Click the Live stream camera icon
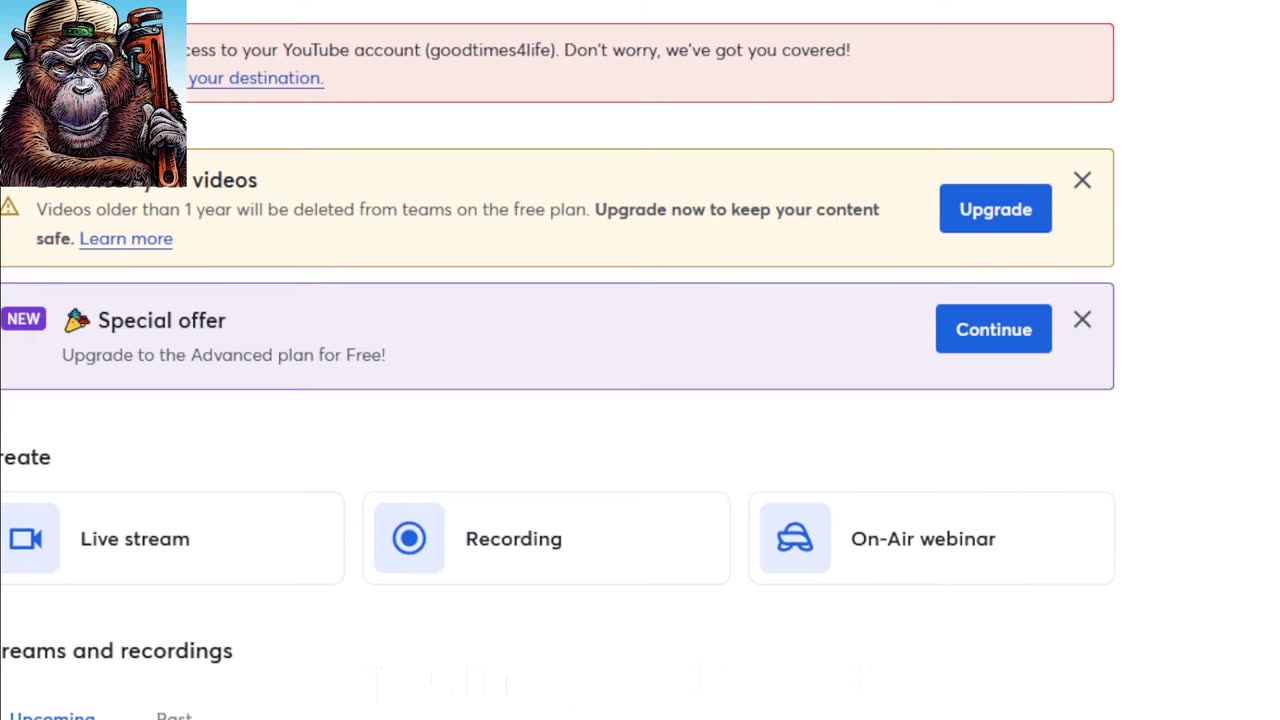This screenshot has height=720, width=1280. [26, 539]
